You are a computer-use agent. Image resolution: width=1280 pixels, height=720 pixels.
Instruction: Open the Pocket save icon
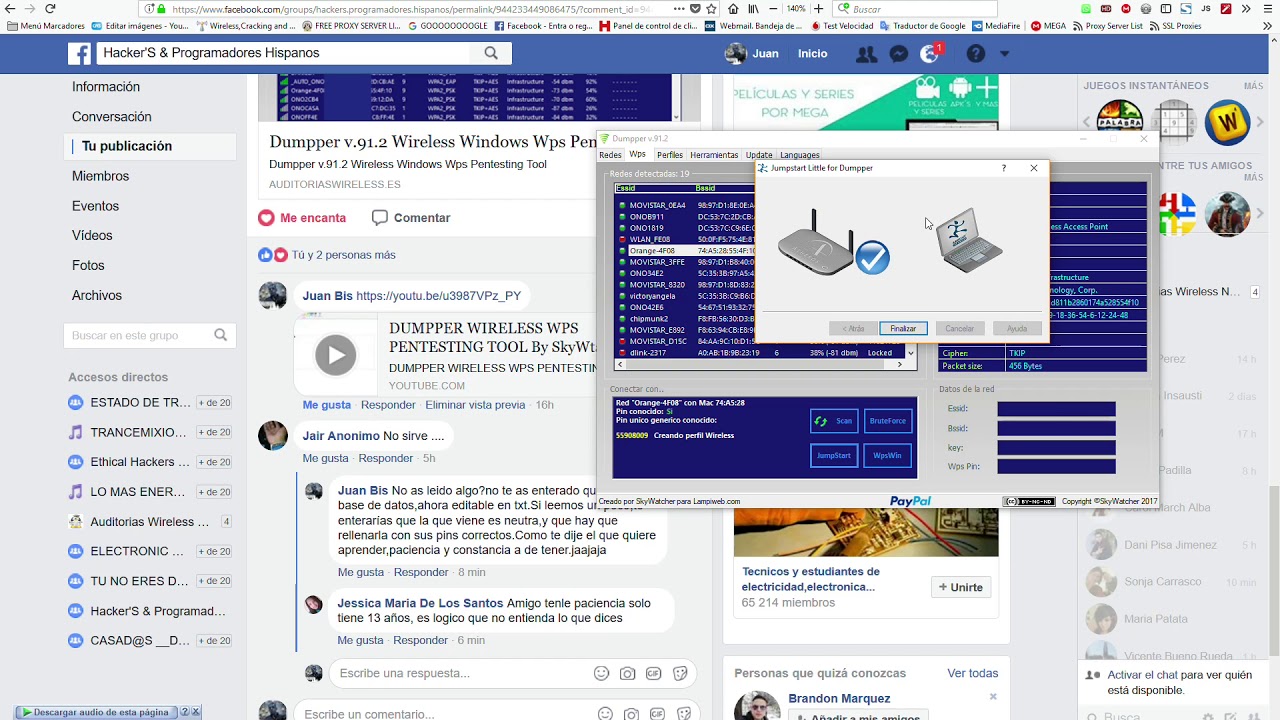695,8
